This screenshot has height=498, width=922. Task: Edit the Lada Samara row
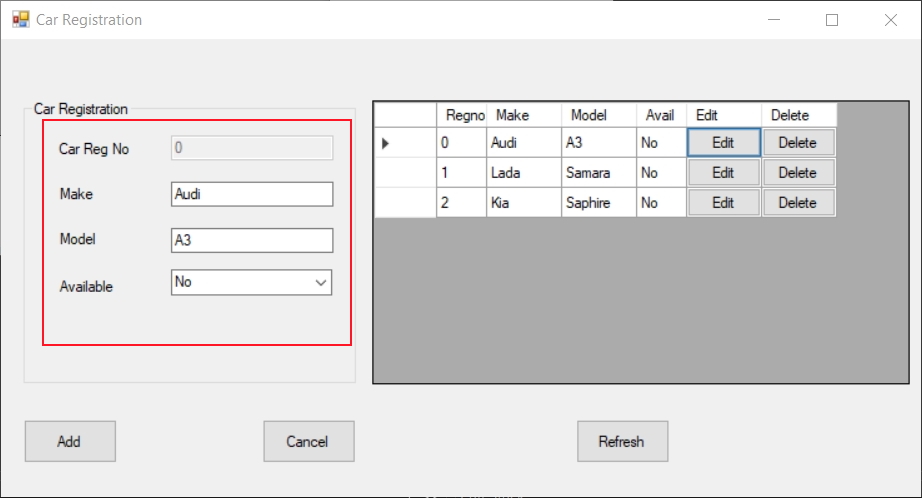(x=723, y=173)
